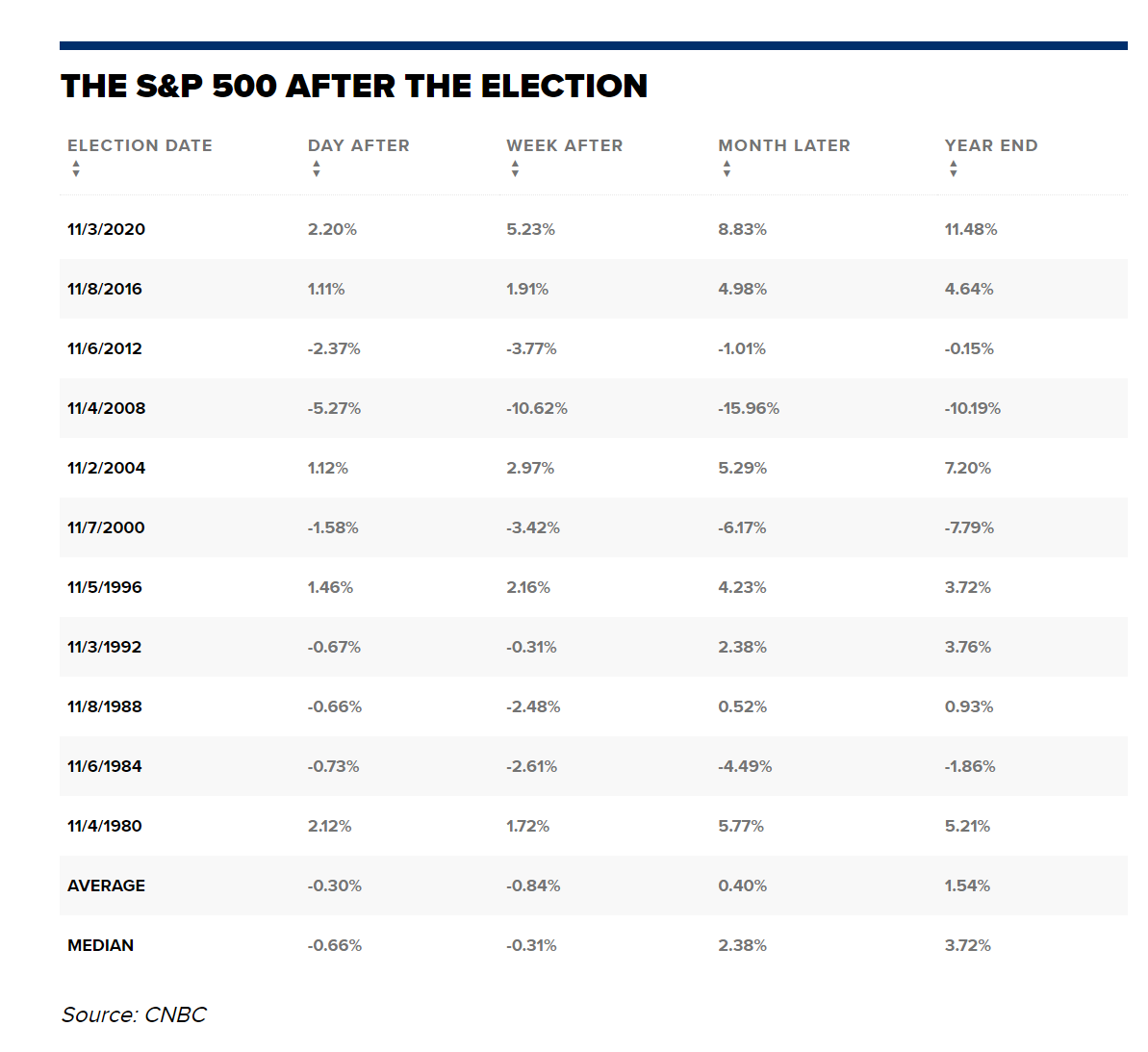Click the table title heading
Image resolution: width=1148 pixels, height=1052 pixels.
(x=353, y=87)
